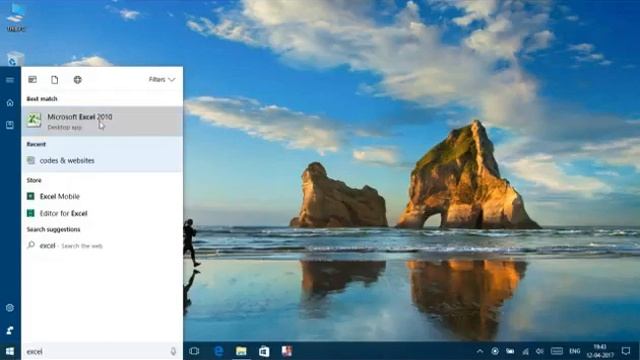Screen dimensions: 640x360
Task: Open the recent file codes & websites
Action: tap(102, 161)
